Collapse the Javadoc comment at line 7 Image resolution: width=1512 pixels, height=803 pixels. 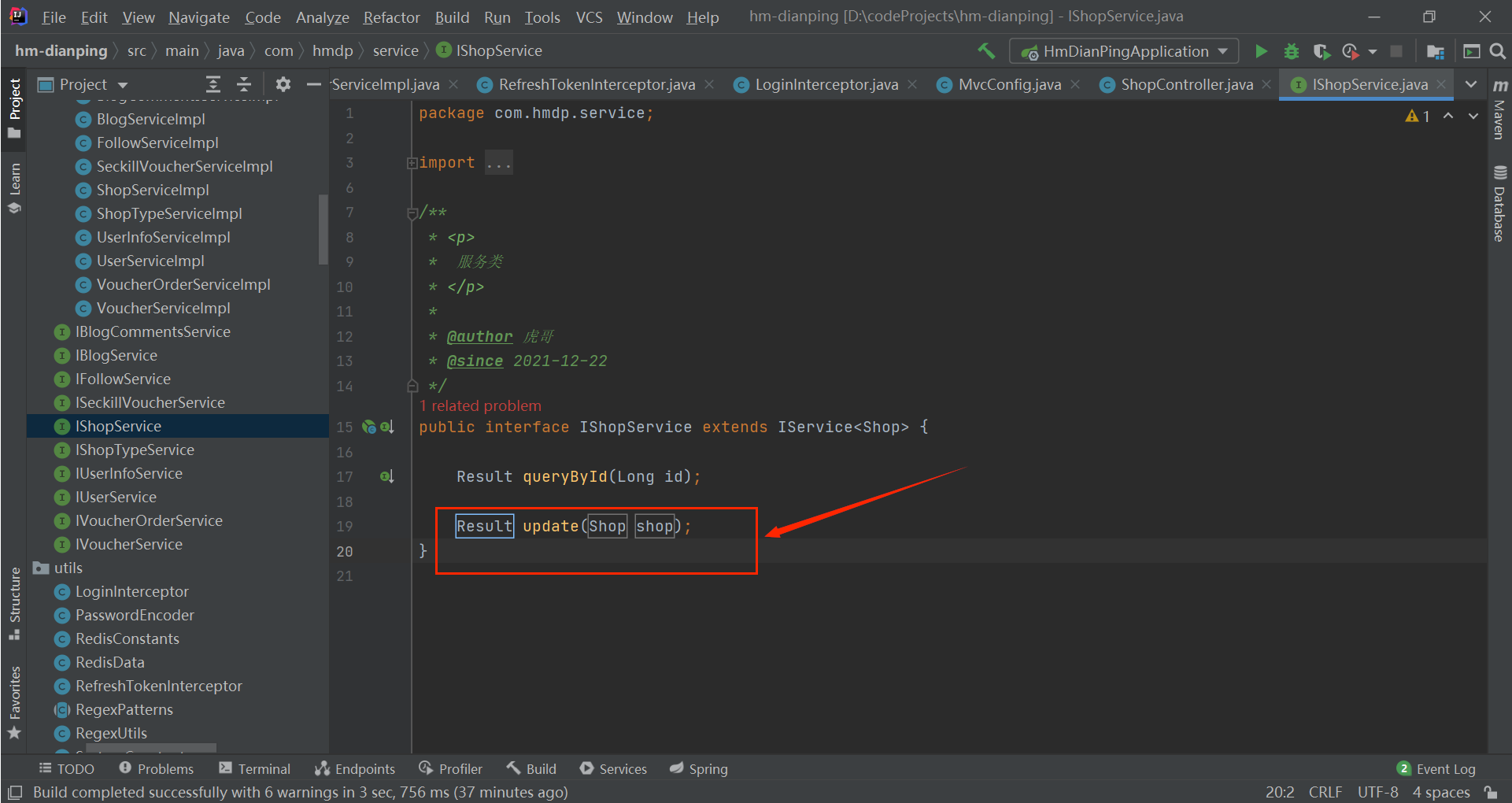click(412, 213)
